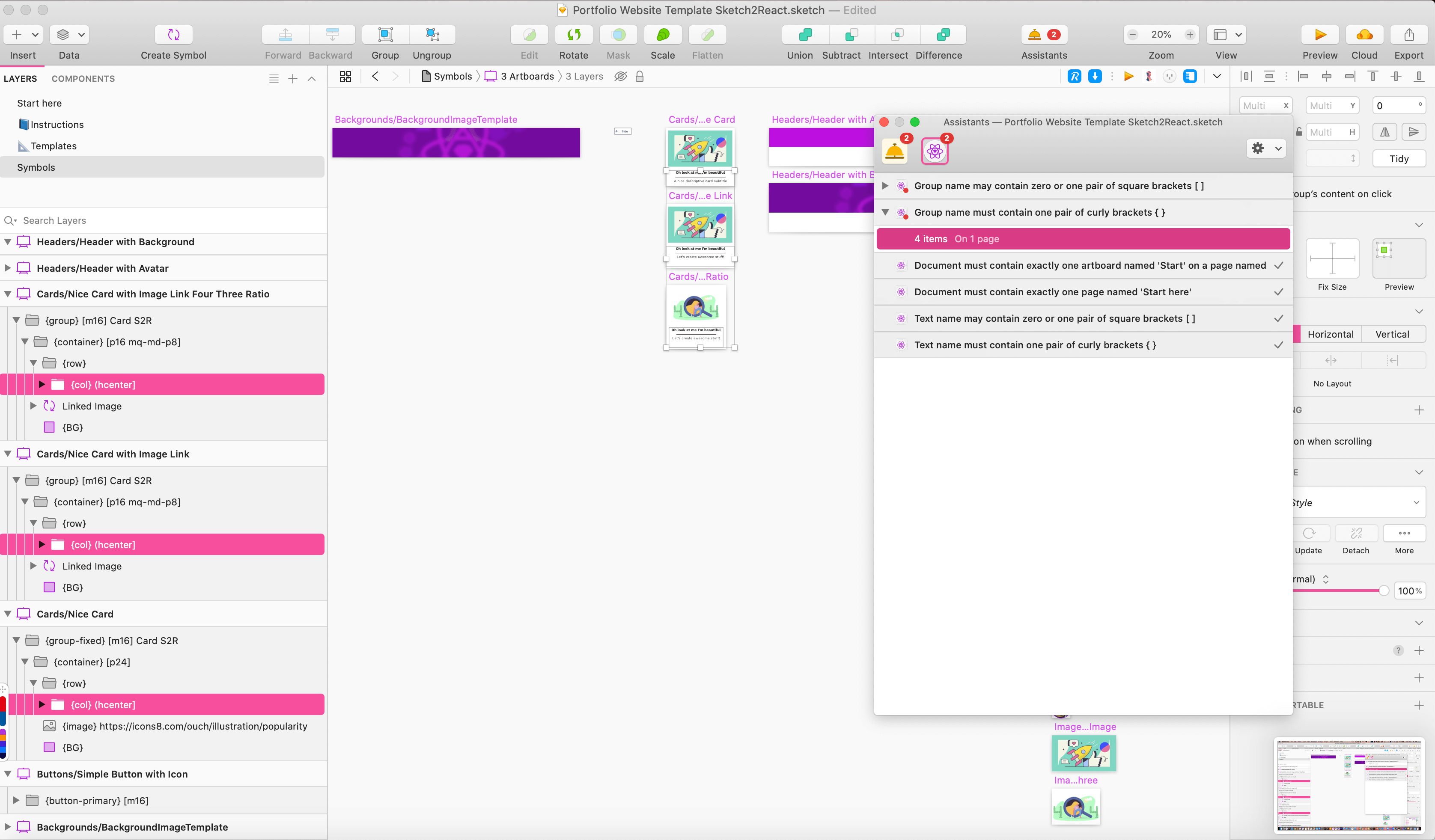Toggle artboard visibility with the eye icon
Viewport: 1435px width, 840px height.
click(620, 76)
